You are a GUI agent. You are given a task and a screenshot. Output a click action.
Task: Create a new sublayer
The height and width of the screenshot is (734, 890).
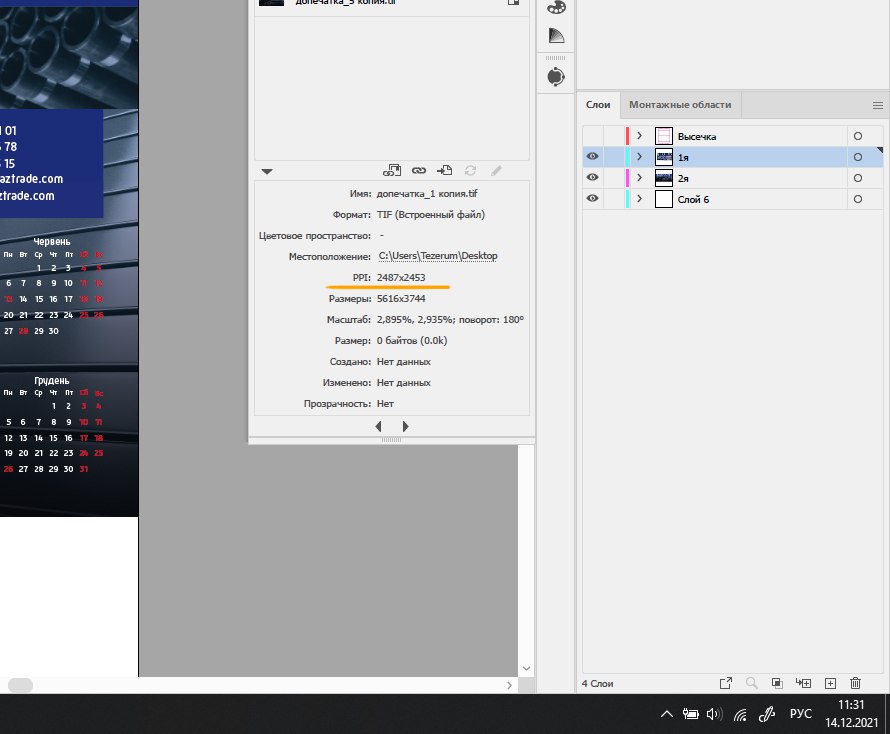point(803,683)
